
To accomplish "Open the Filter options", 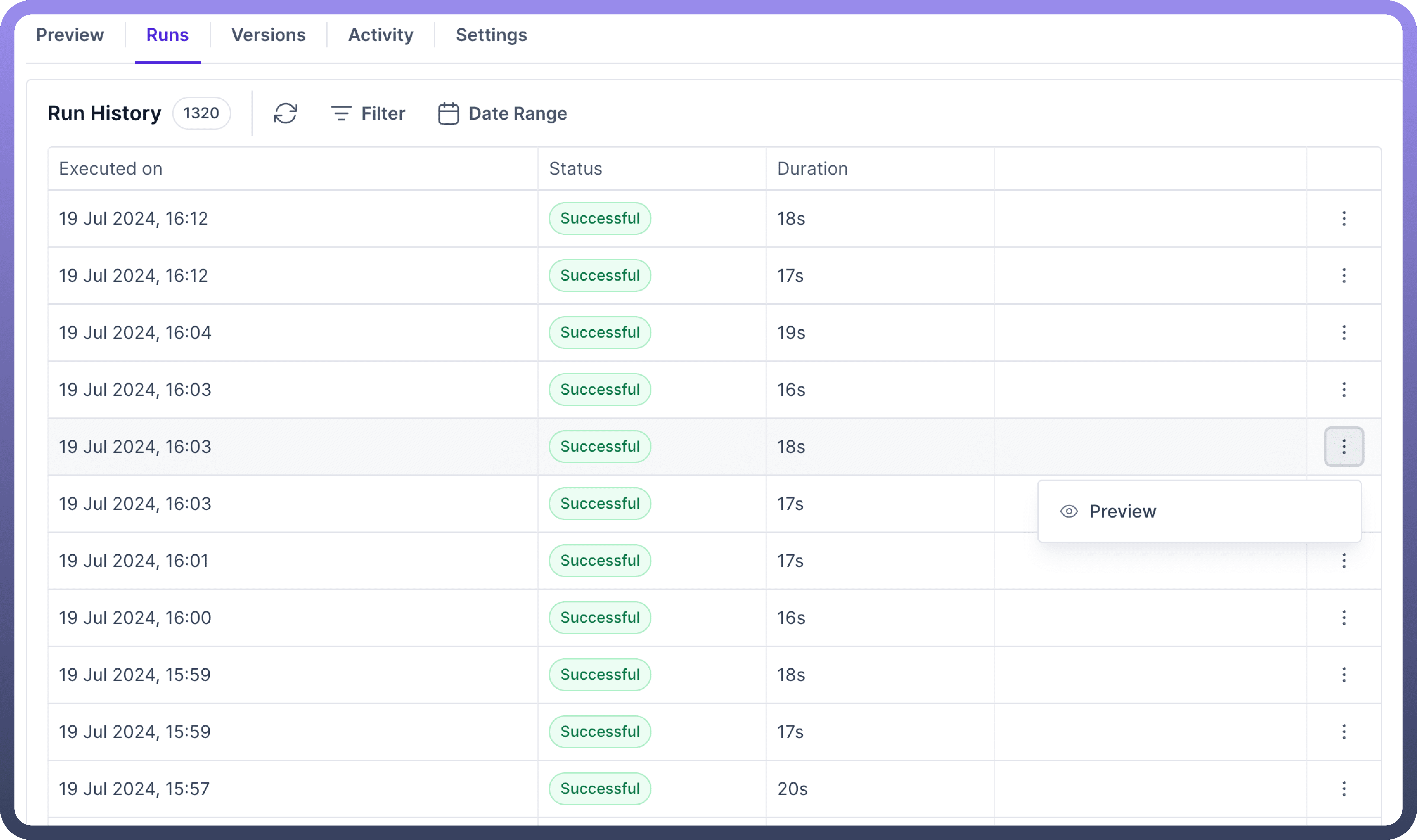I will tap(368, 113).
